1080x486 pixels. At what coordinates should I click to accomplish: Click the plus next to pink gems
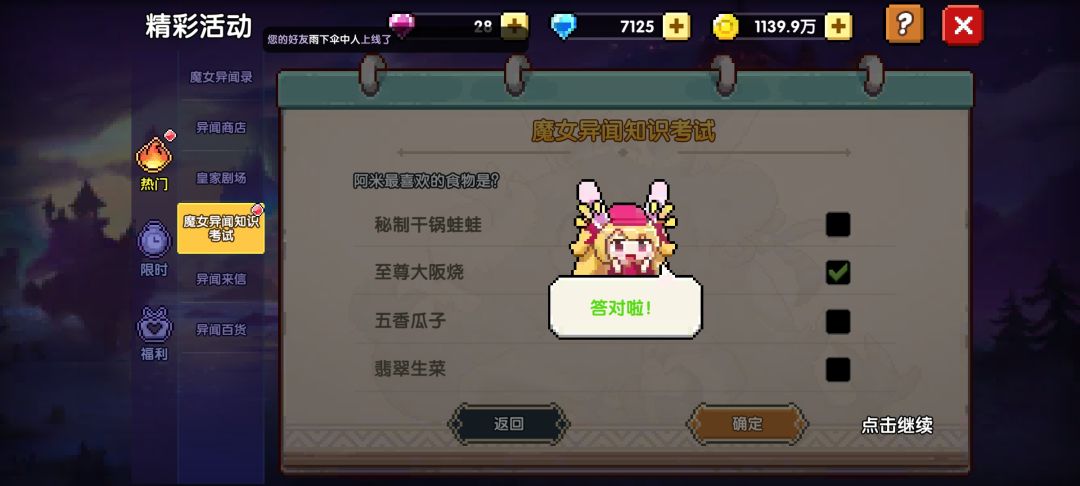(514, 26)
